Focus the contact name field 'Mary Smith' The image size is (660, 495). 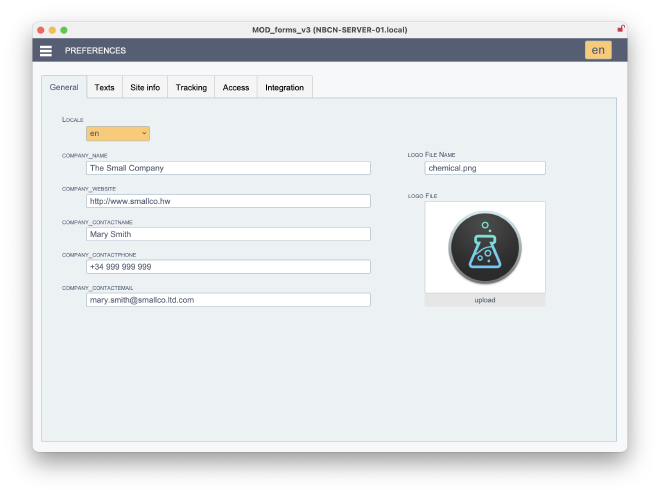(x=228, y=234)
